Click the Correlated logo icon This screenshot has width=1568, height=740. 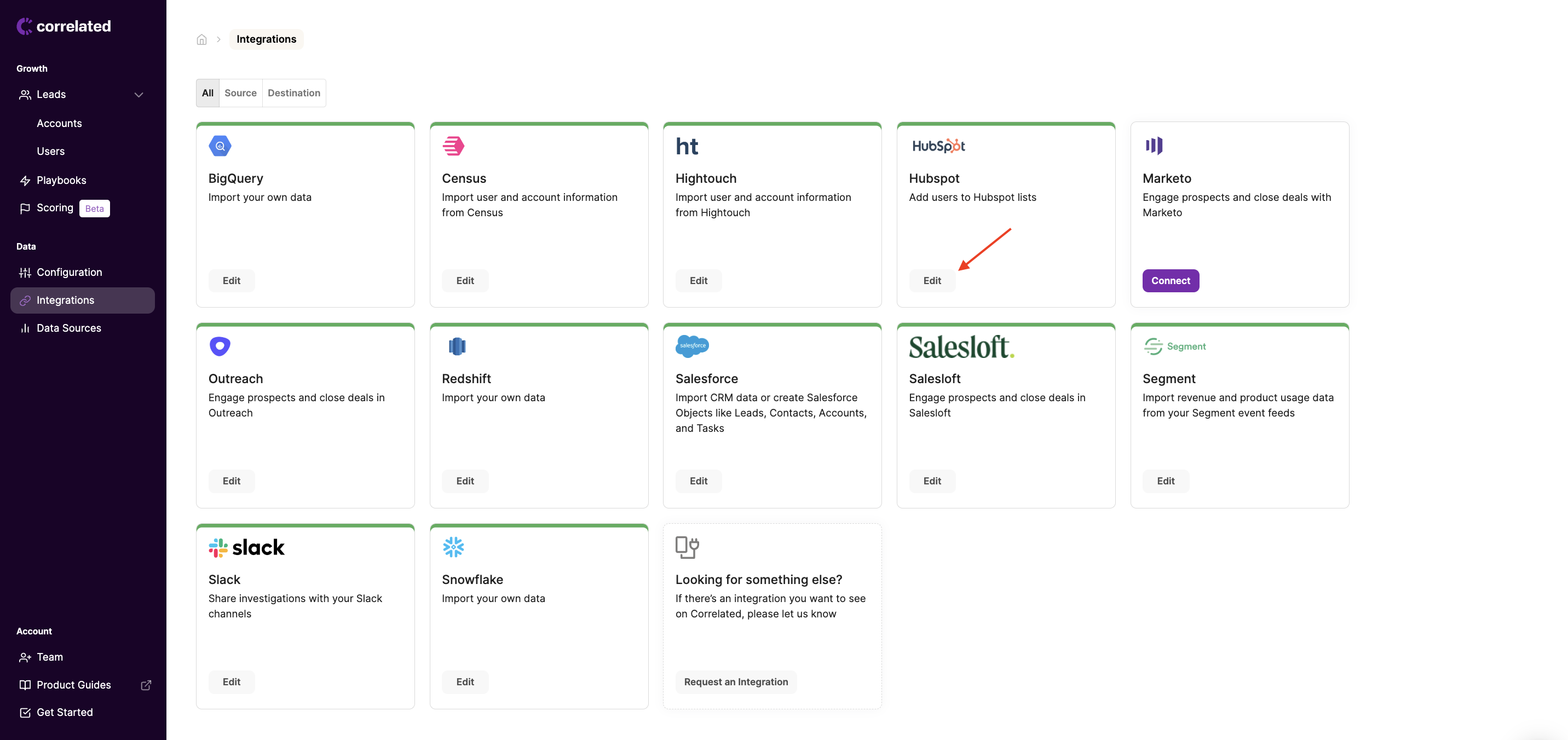tap(24, 26)
